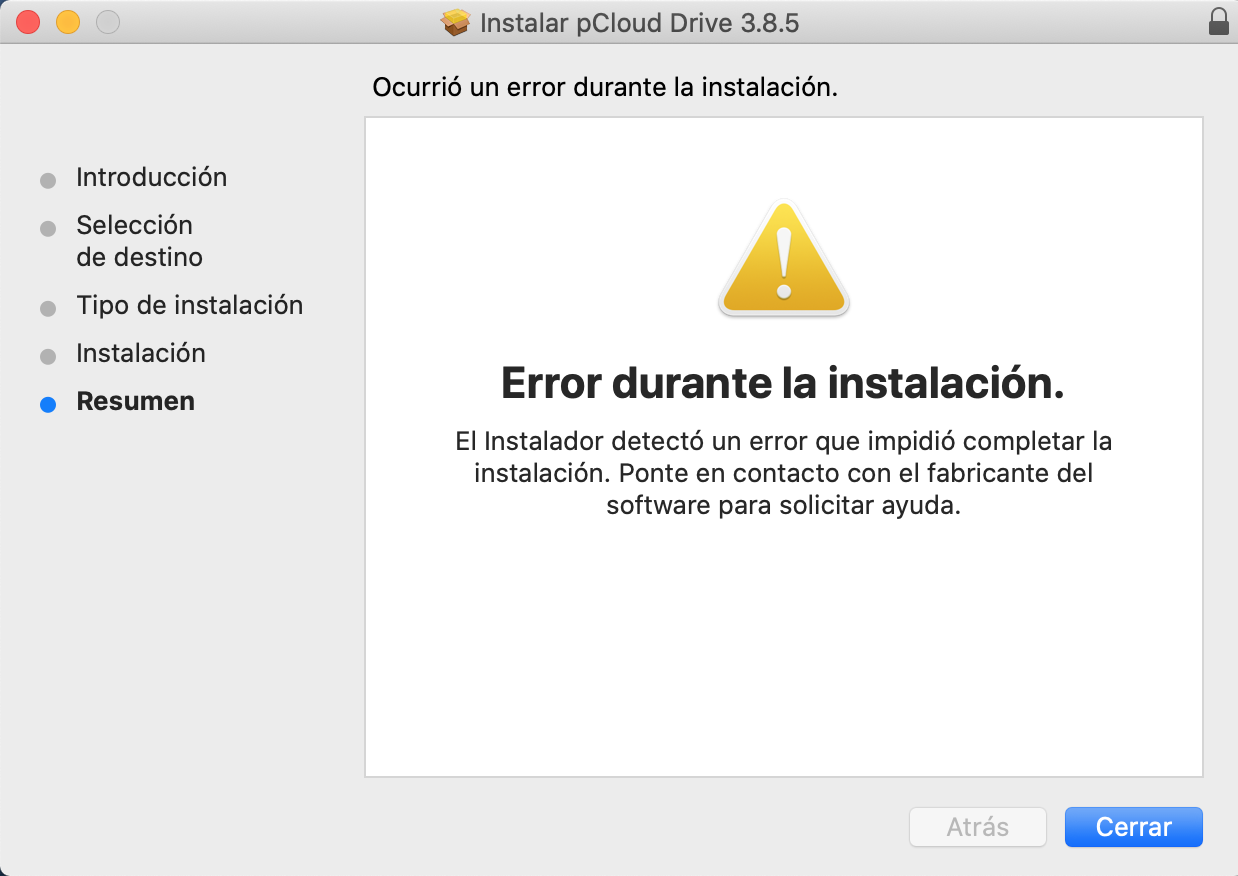
Task: Click the lock icon in title bar
Action: coord(1218,22)
